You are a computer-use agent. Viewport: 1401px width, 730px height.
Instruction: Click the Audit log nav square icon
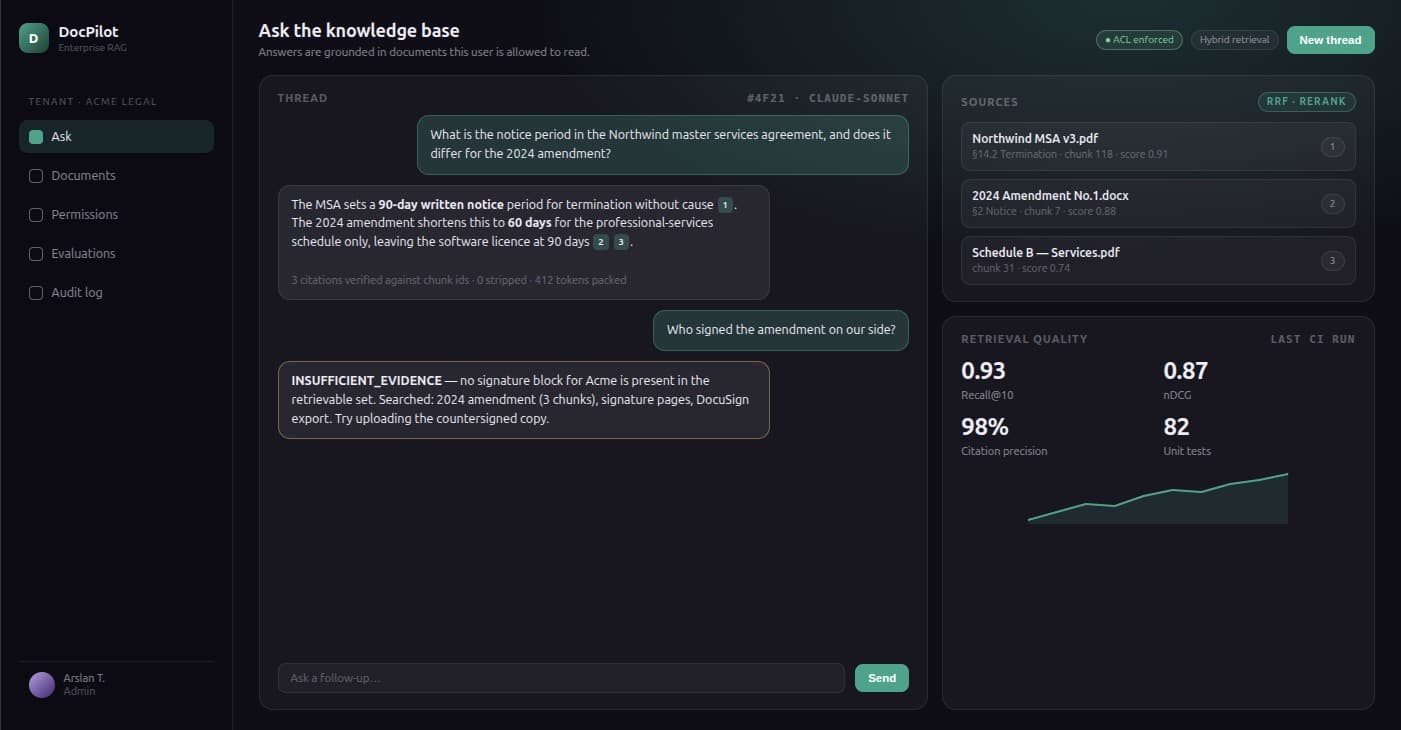pos(36,293)
